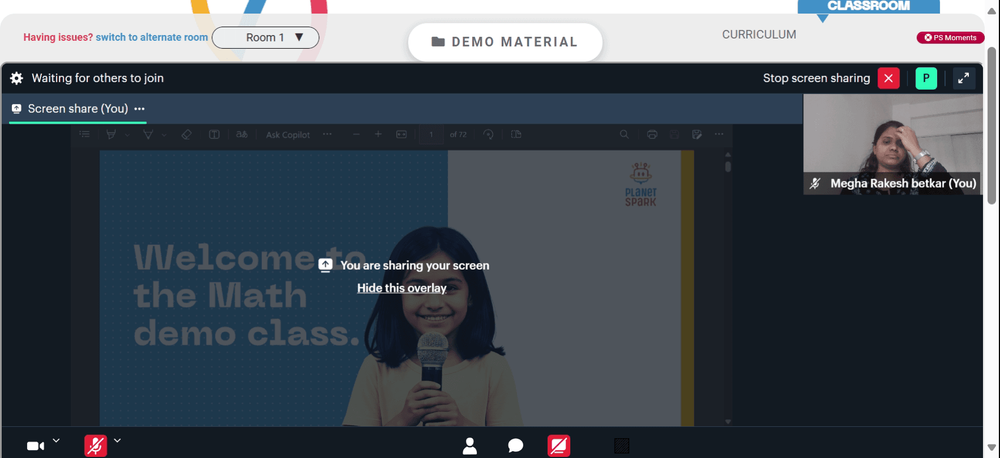The image size is (1000, 458).
Task: Zoom out with minus icon
Action: pos(357,135)
